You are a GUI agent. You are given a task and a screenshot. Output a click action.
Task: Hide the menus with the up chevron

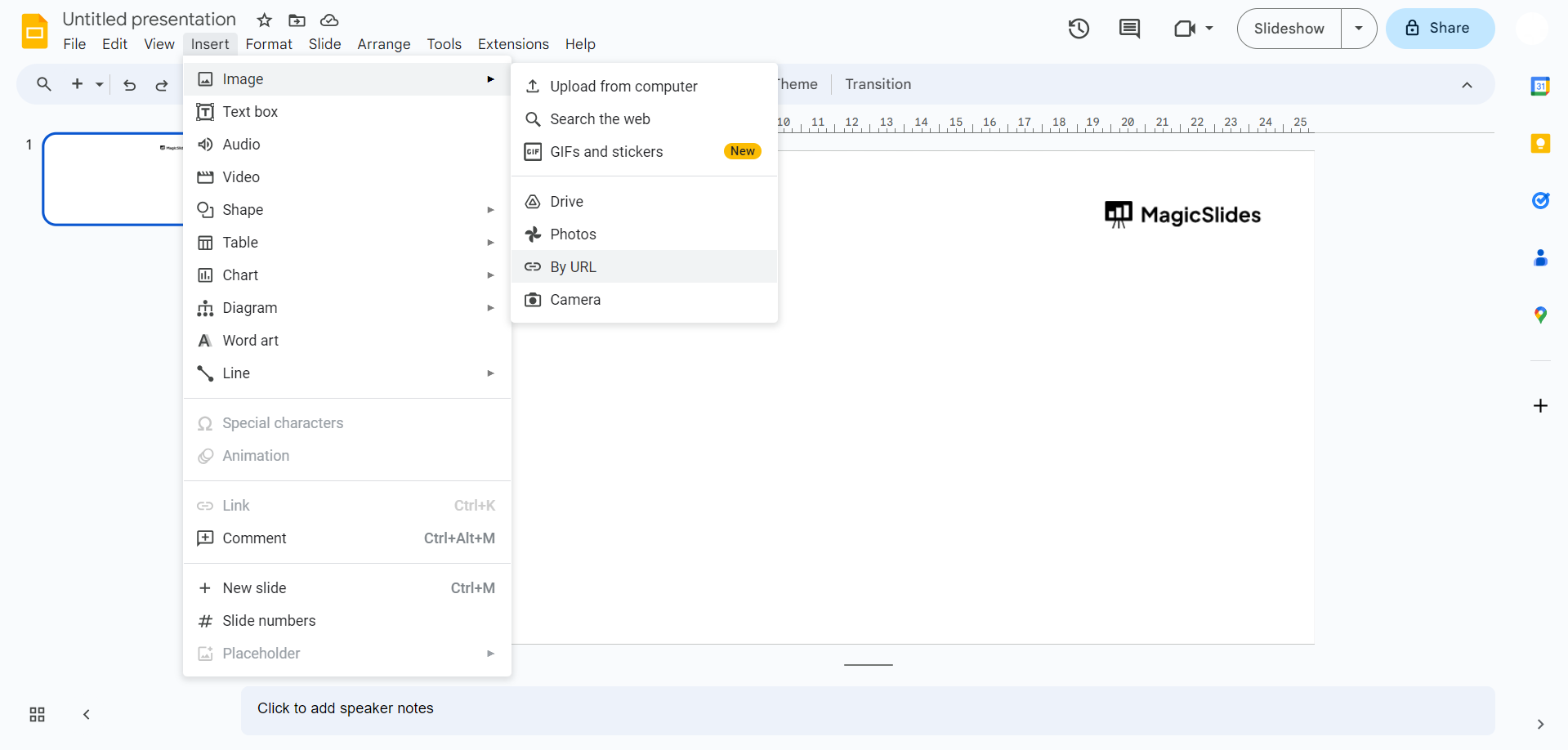[1467, 85]
